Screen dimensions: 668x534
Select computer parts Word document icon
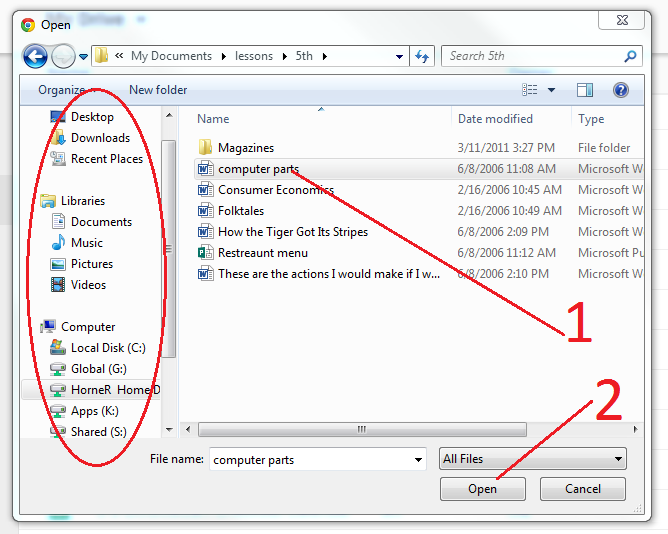205,169
